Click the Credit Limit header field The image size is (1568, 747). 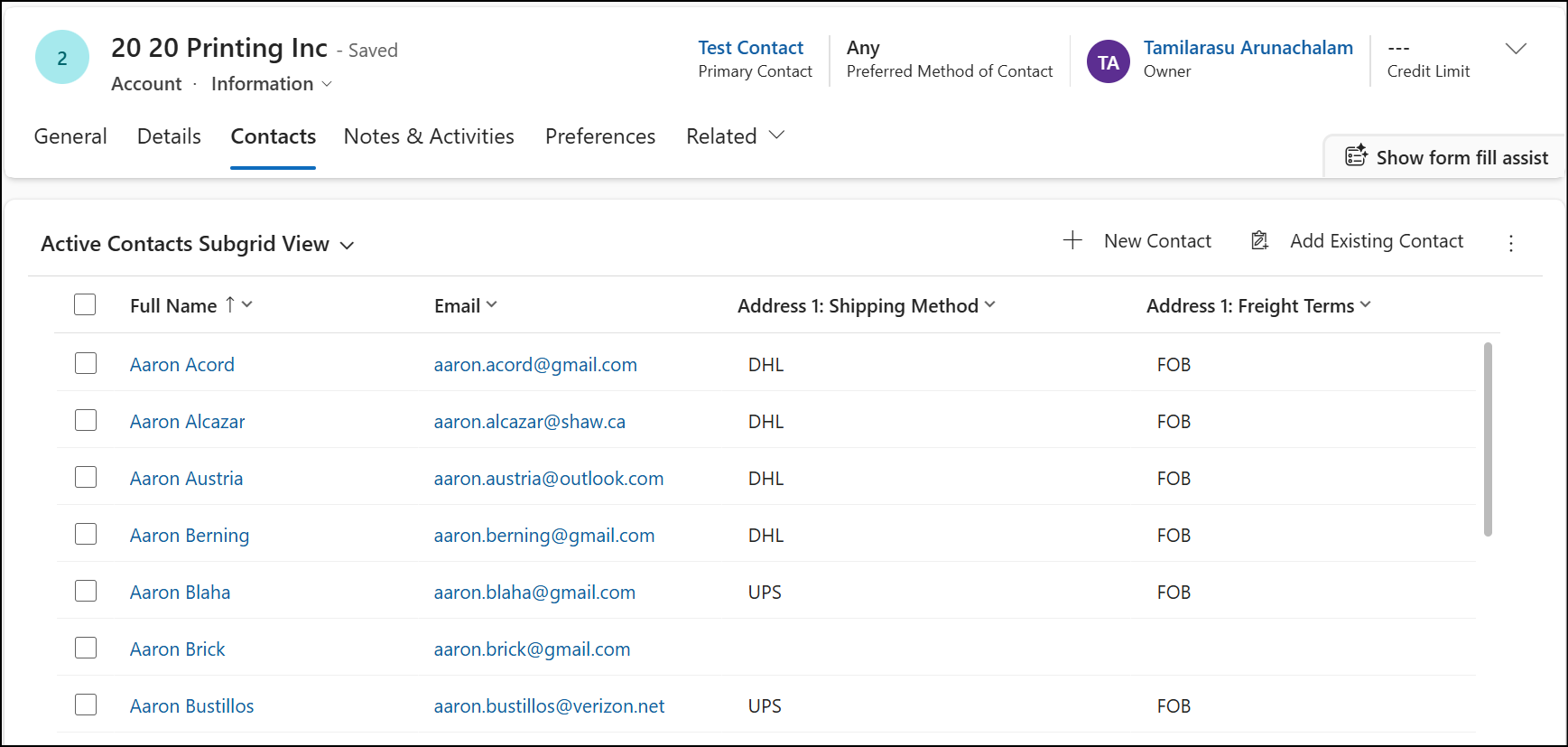[1428, 60]
